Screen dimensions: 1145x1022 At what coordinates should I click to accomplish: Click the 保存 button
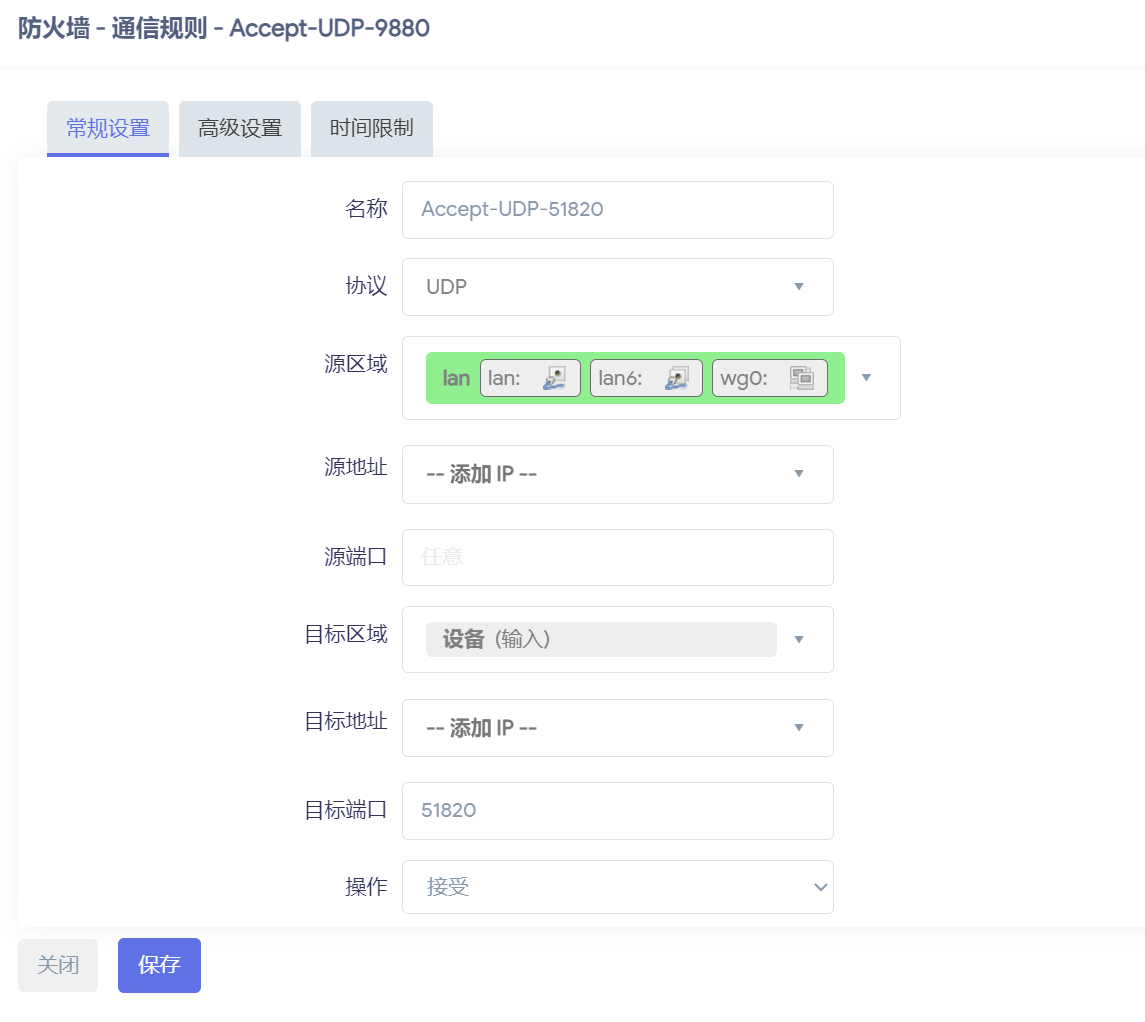(x=159, y=965)
